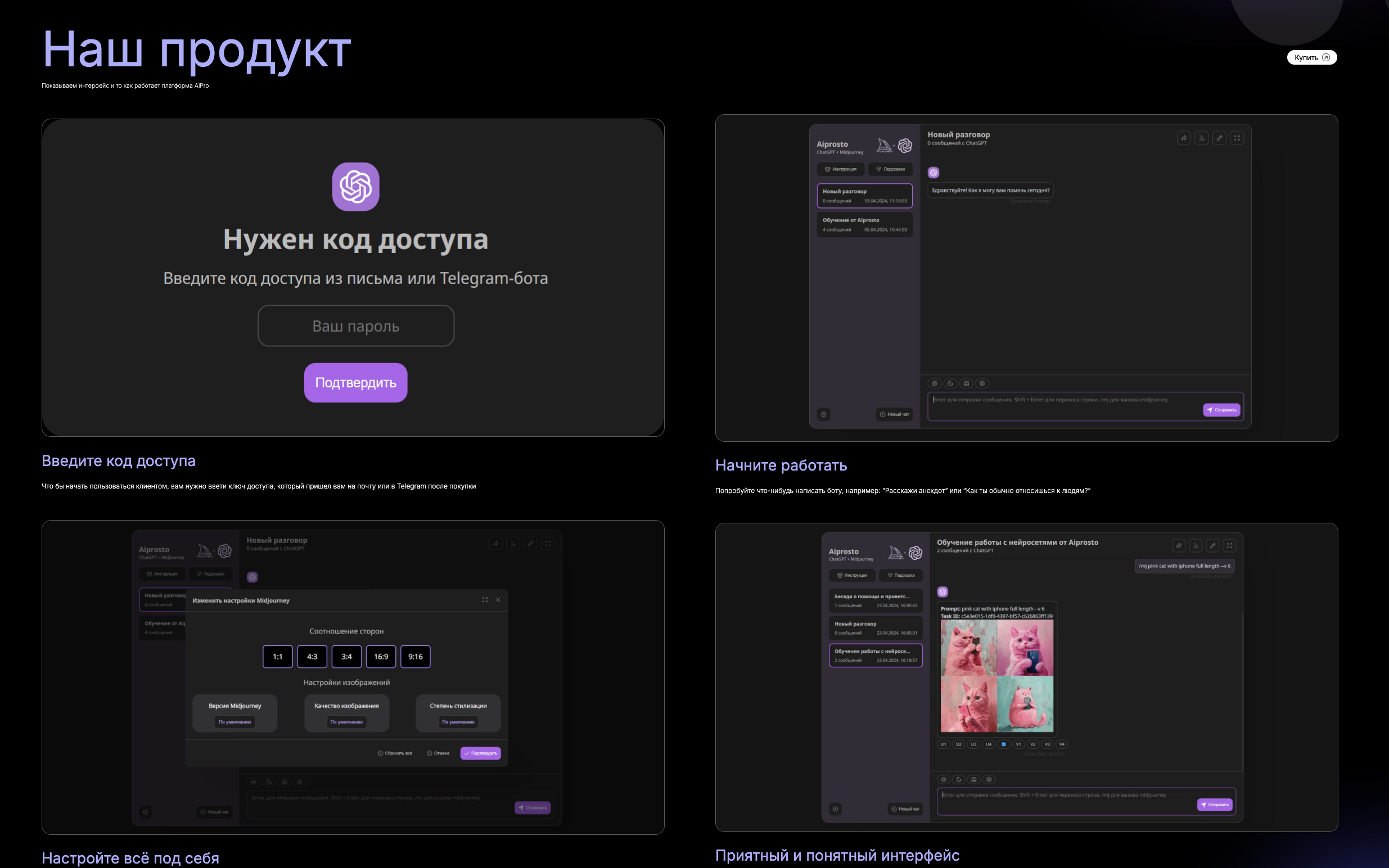Click the ChatGPT avatar above the Здравствуйте message
Image resolution: width=1389 pixels, height=868 pixels.
click(x=933, y=172)
